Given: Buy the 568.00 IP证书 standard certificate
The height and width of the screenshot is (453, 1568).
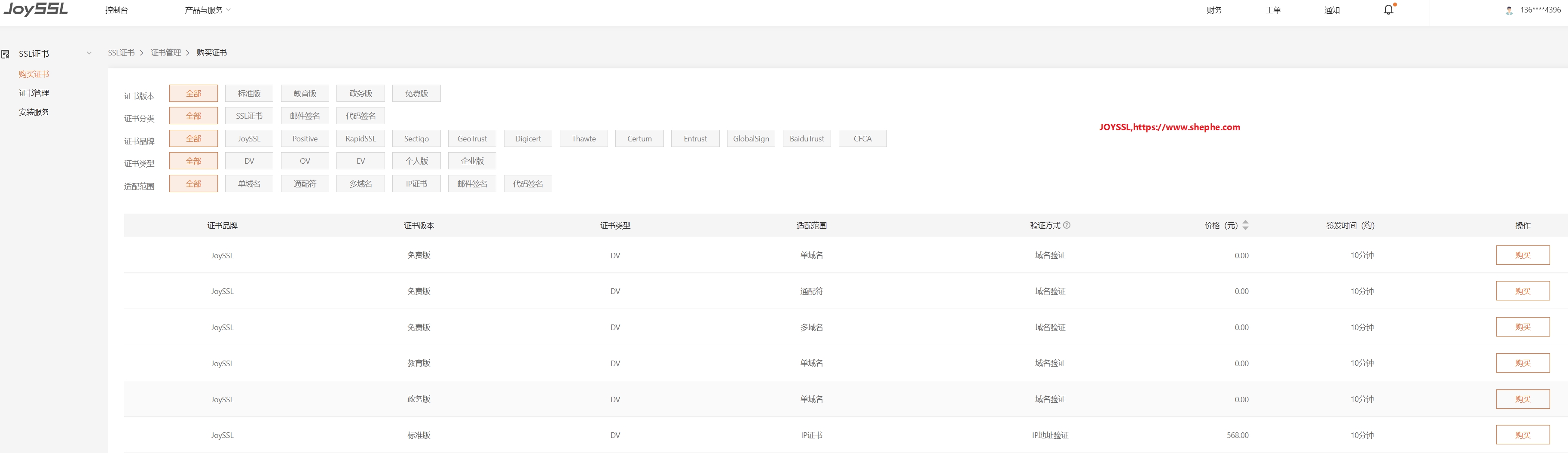Looking at the screenshot, I should click(1522, 435).
